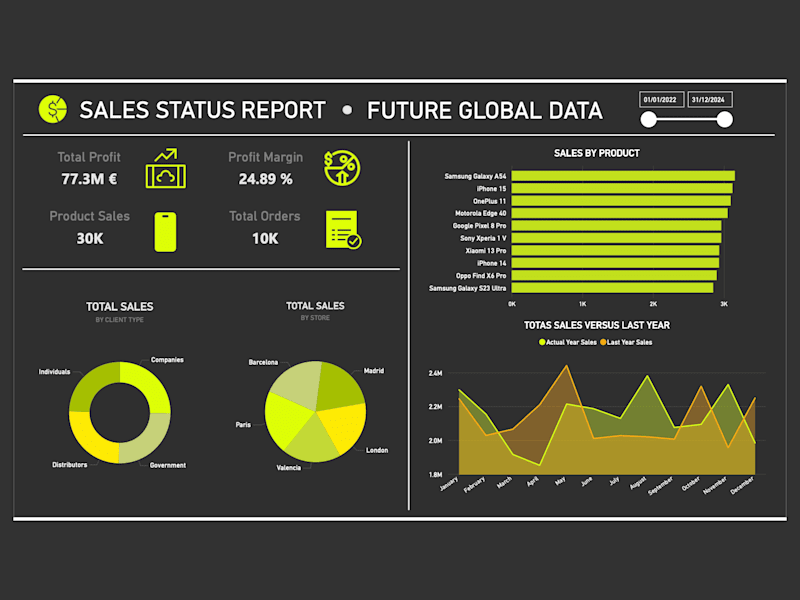
Task: Click the Valencia pie slice
Action: click(312, 442)
